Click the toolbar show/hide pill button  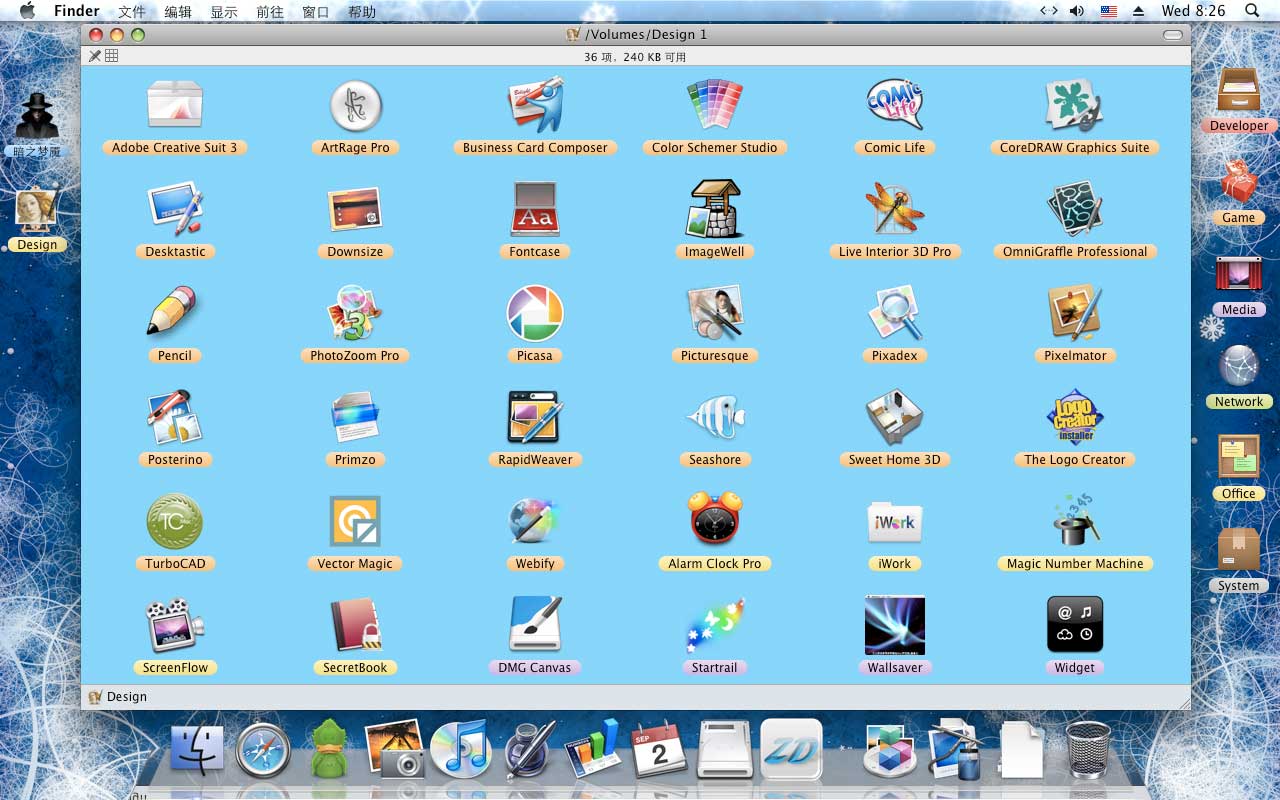1173,35
